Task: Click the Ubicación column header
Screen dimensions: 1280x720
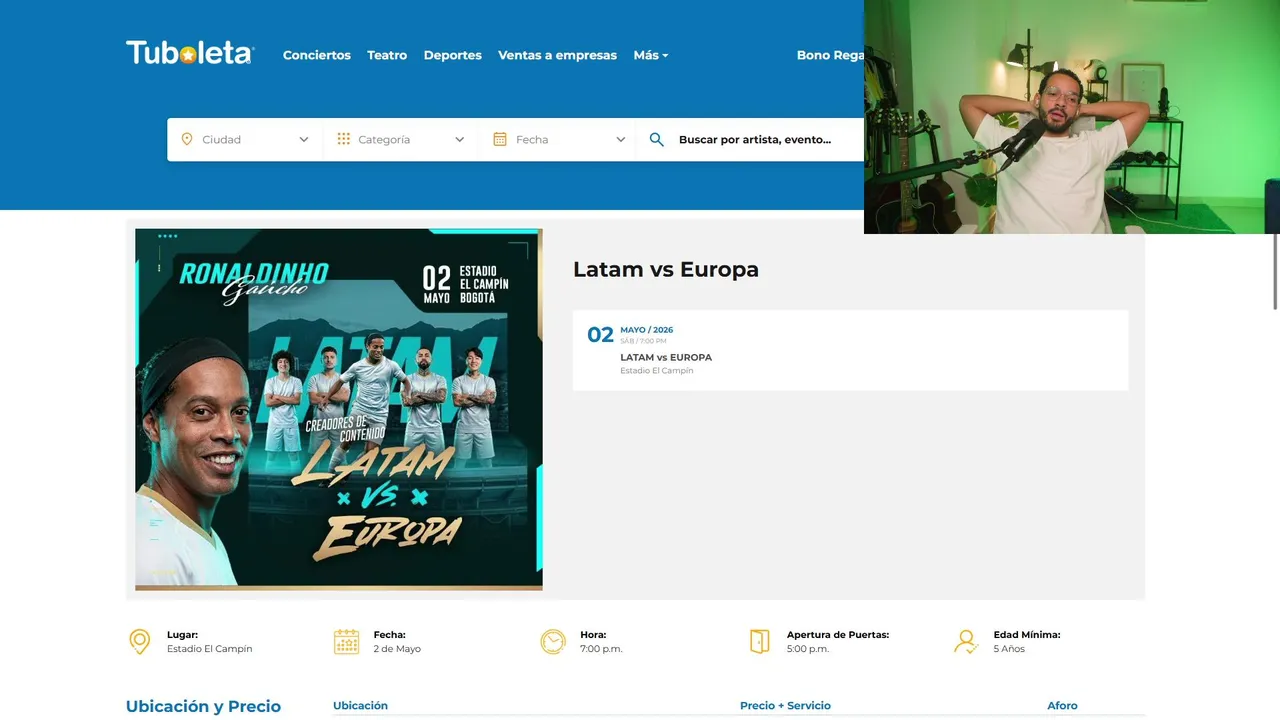Action: (x=360, y=705)
